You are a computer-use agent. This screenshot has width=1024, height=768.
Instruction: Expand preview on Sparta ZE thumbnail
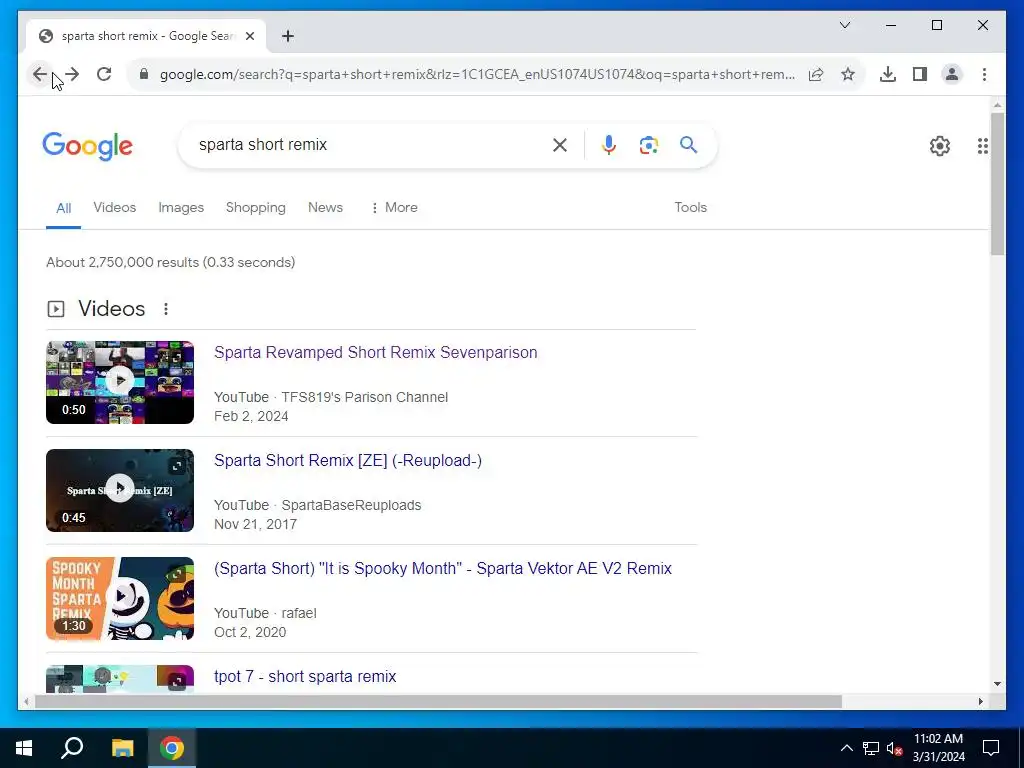(177, 466)
